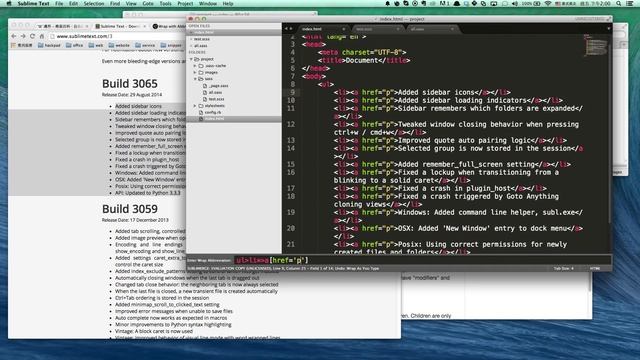
Task: Open the Tools menu
Action: click(x=165, y=3)
